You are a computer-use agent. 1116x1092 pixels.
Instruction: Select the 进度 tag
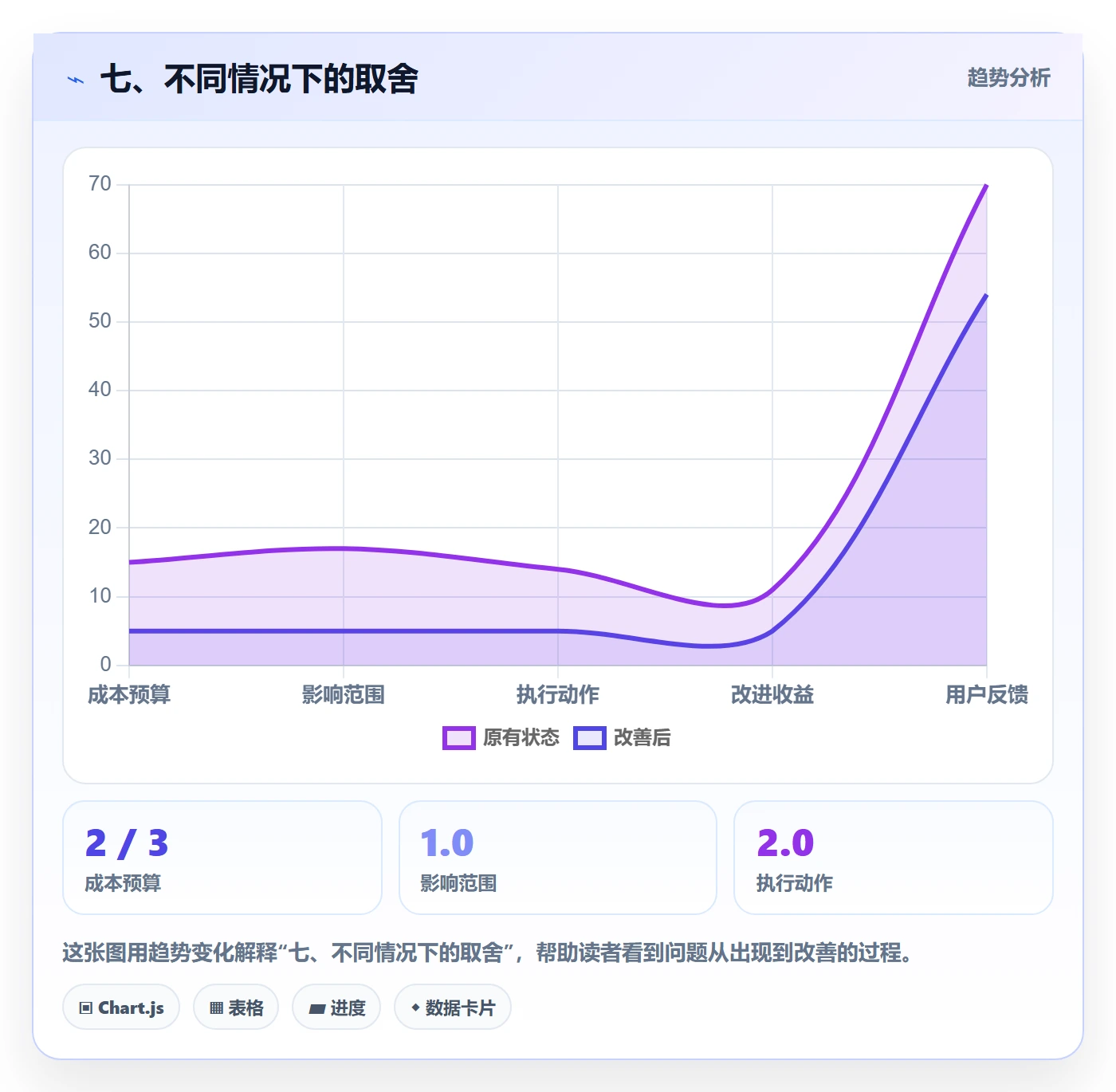pos(336,1008)
